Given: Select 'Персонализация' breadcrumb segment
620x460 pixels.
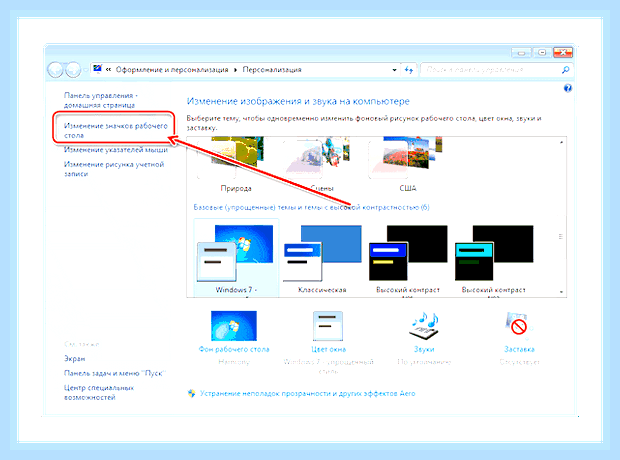Looking at the screenshot, I should point(272,70).
